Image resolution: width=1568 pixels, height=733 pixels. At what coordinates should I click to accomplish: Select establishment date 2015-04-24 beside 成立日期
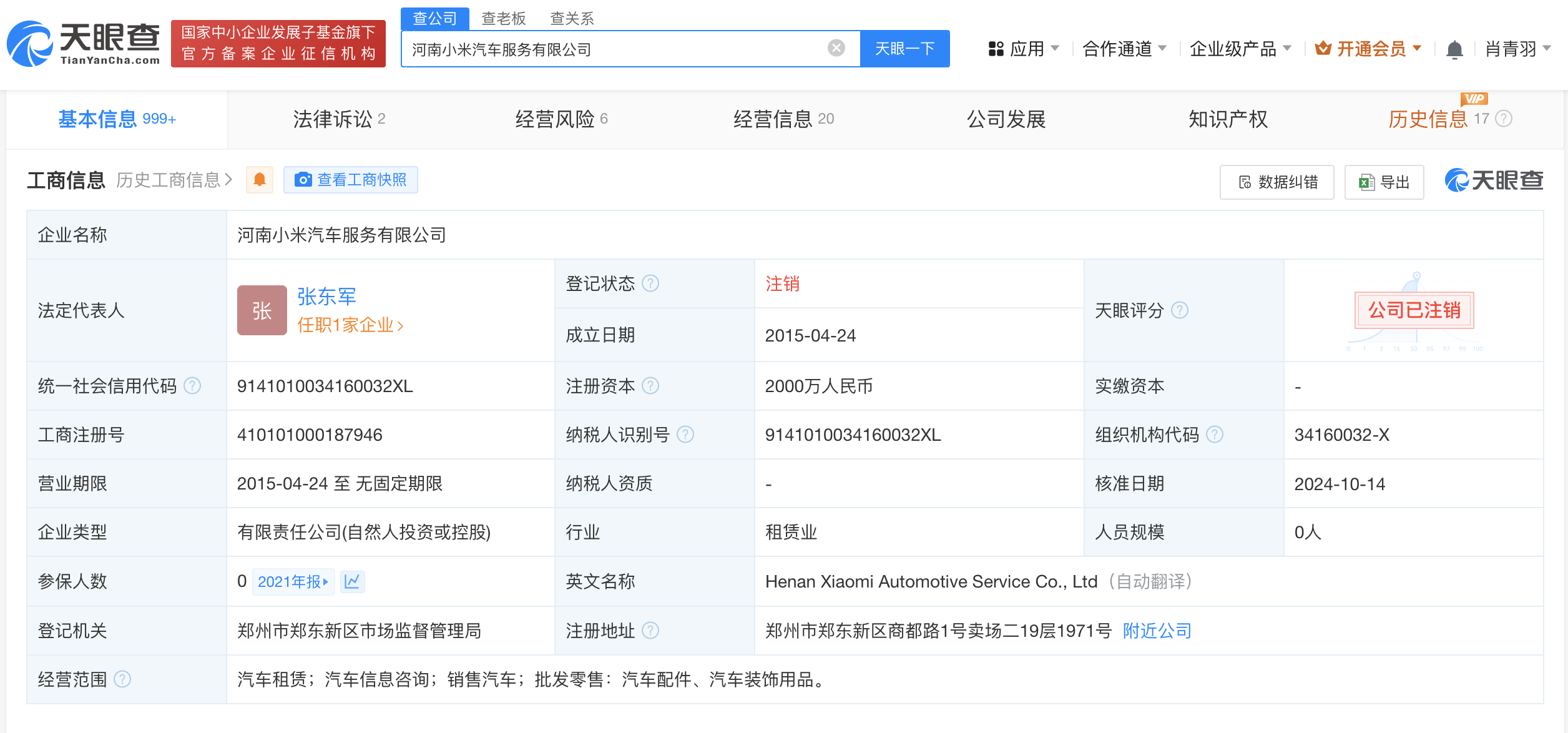(810, 335)
